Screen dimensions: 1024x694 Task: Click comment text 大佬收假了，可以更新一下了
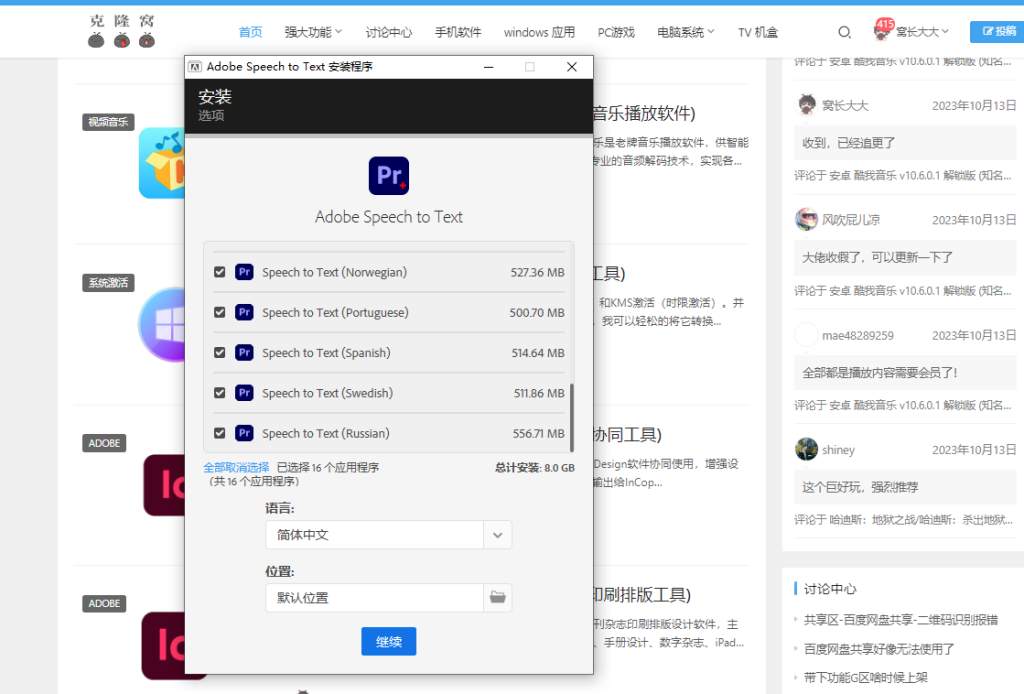pyautogui.click(x=877, y=257)
